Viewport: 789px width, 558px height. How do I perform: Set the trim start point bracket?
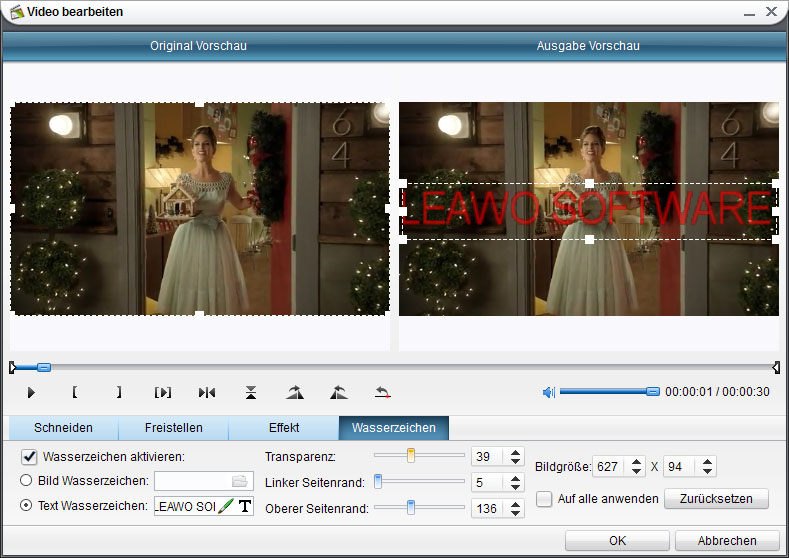[75, 393]
